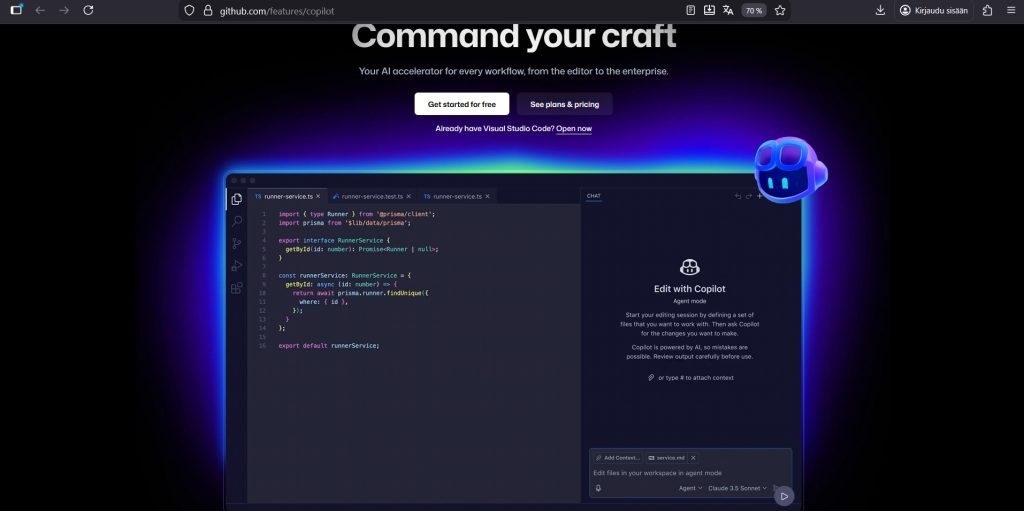Image resolution: width=1024 pixels, height=511 pixels.
Task: Remove the service.md context chip
Action: [694, 458]
